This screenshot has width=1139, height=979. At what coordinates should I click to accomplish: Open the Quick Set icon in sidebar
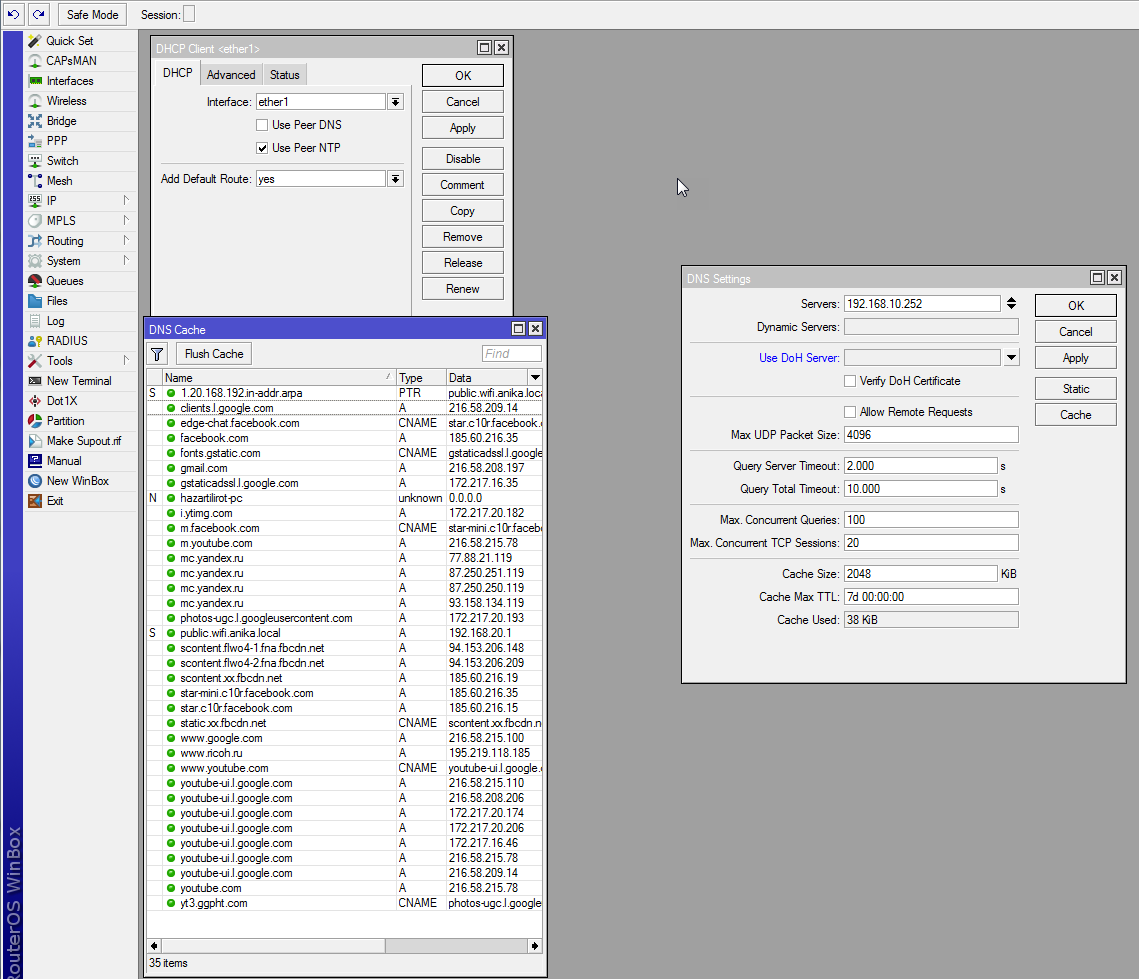coord(35,41)
